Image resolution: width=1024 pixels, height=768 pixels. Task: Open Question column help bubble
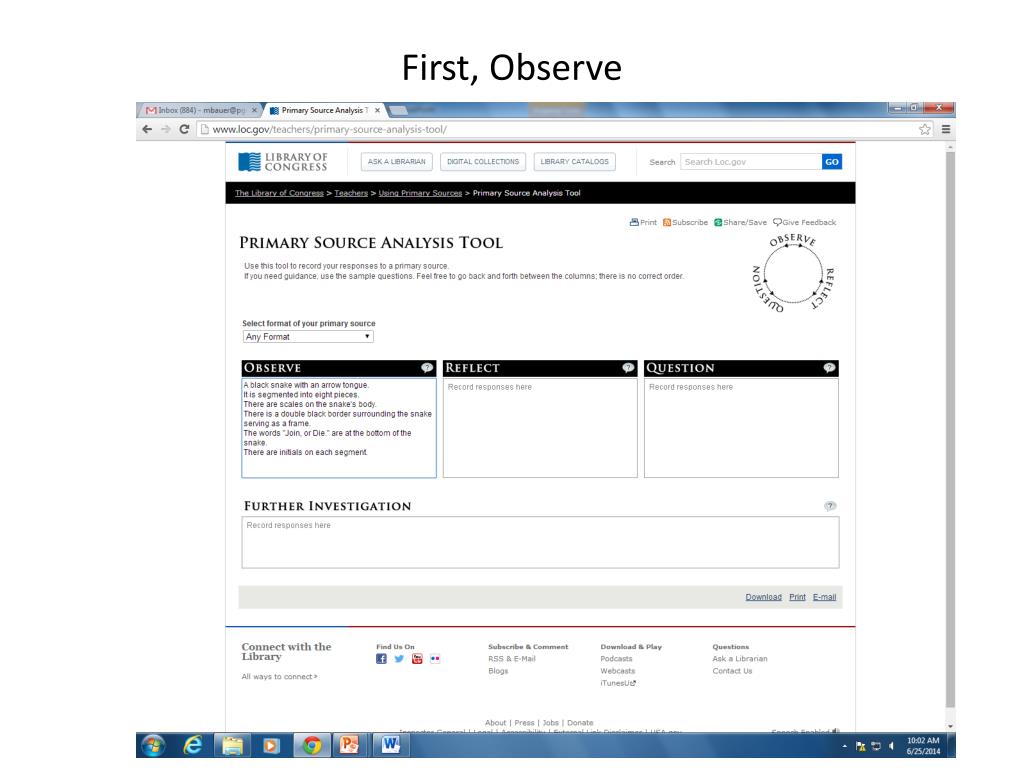pyautogui.click(x=829, y=368)
